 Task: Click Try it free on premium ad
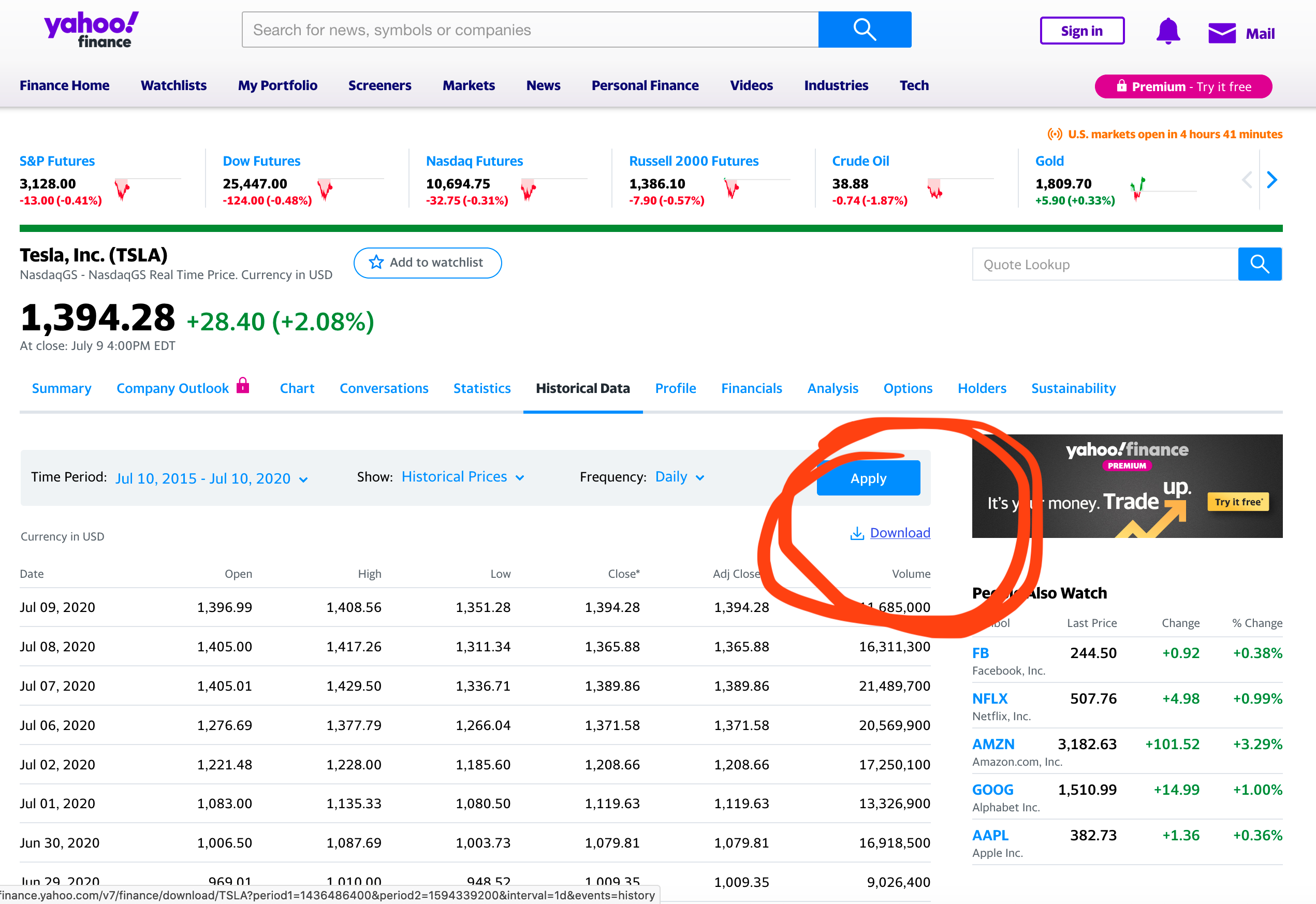pos(1237,502)
